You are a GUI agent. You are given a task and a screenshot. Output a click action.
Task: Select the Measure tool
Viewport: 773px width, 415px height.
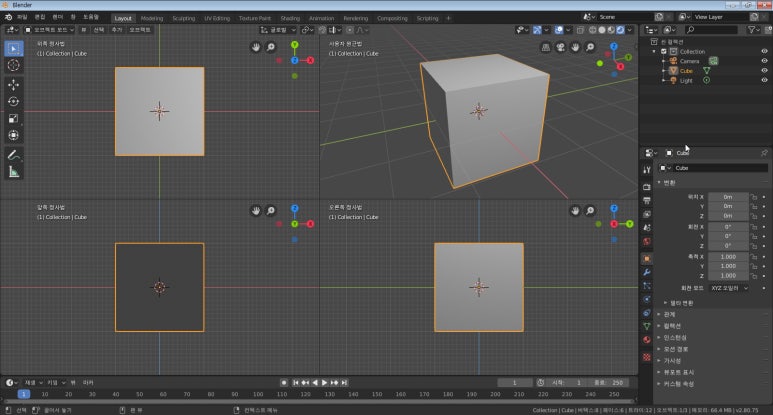(x=13, y=172)
